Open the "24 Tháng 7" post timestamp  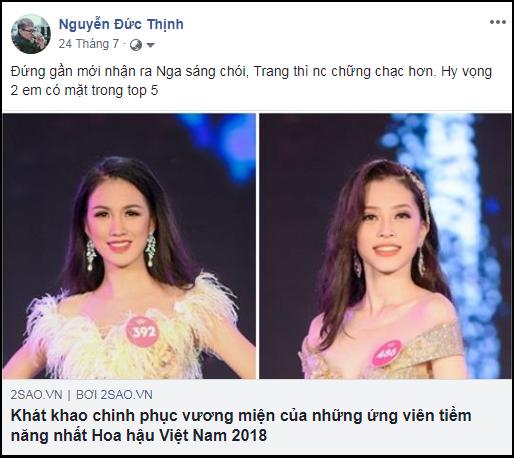89,44
